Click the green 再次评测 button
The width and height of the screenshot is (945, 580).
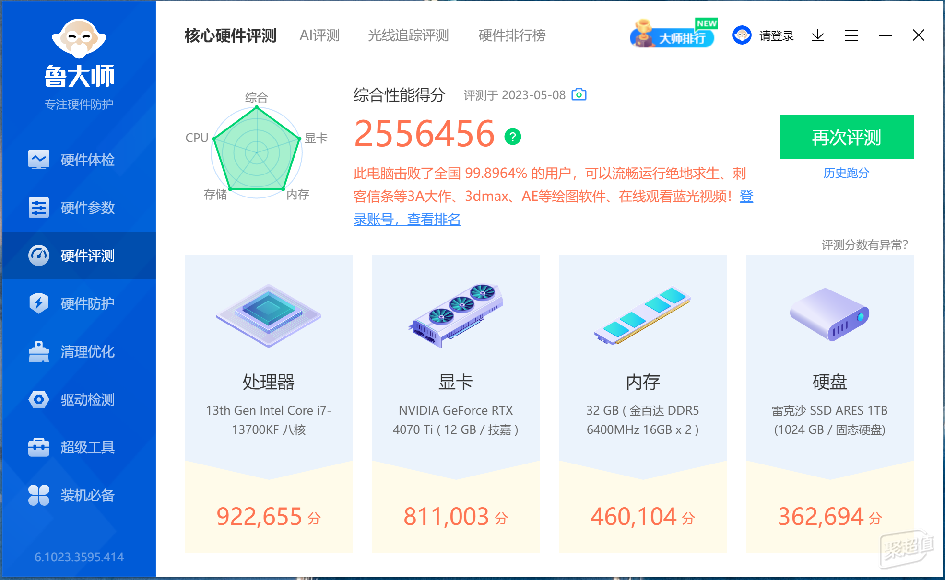click(x=846, y=137)
